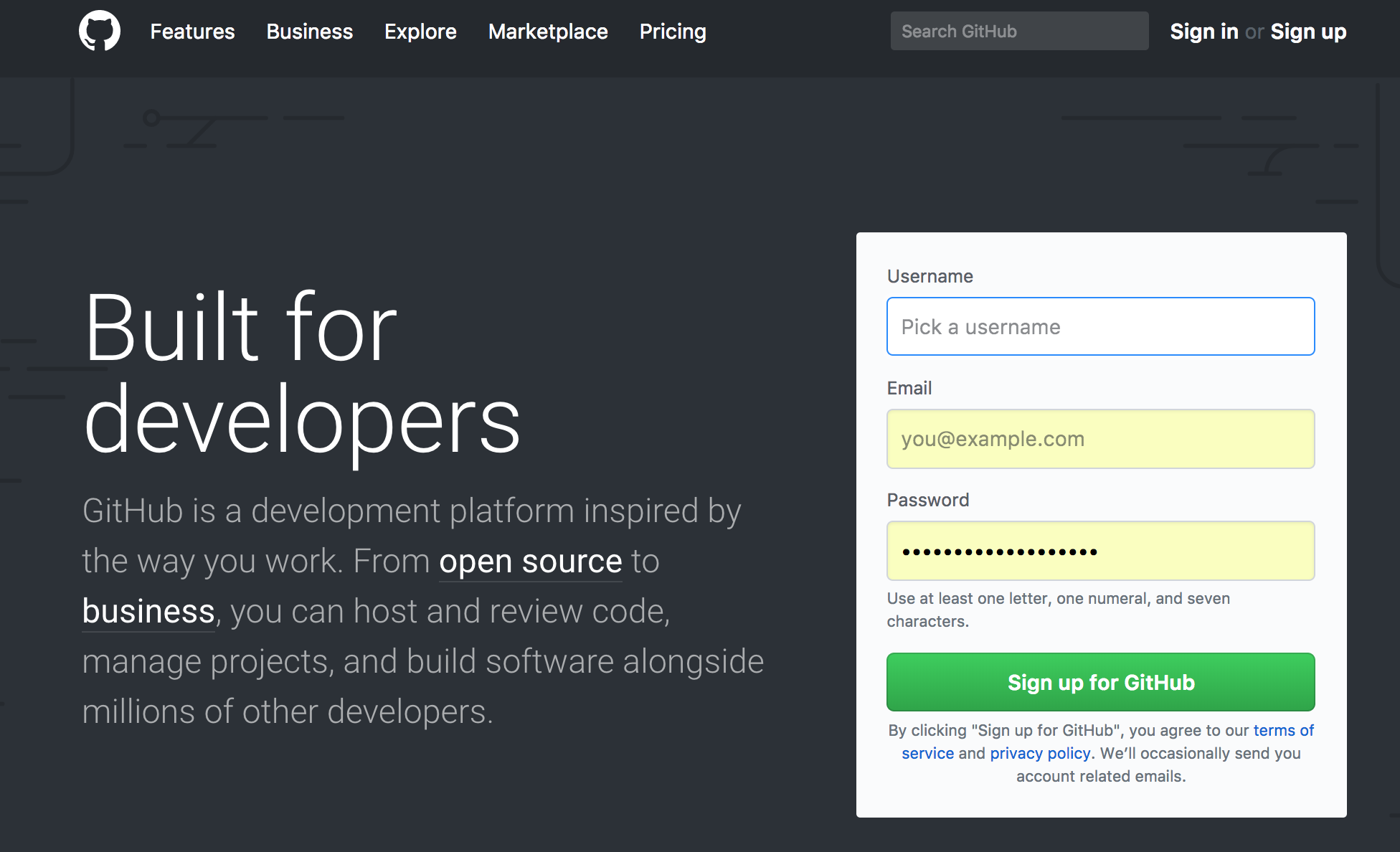Viewport: 1400px width, 852px height.
Task: Click the Sign in link
Action: coord(1203,32)
